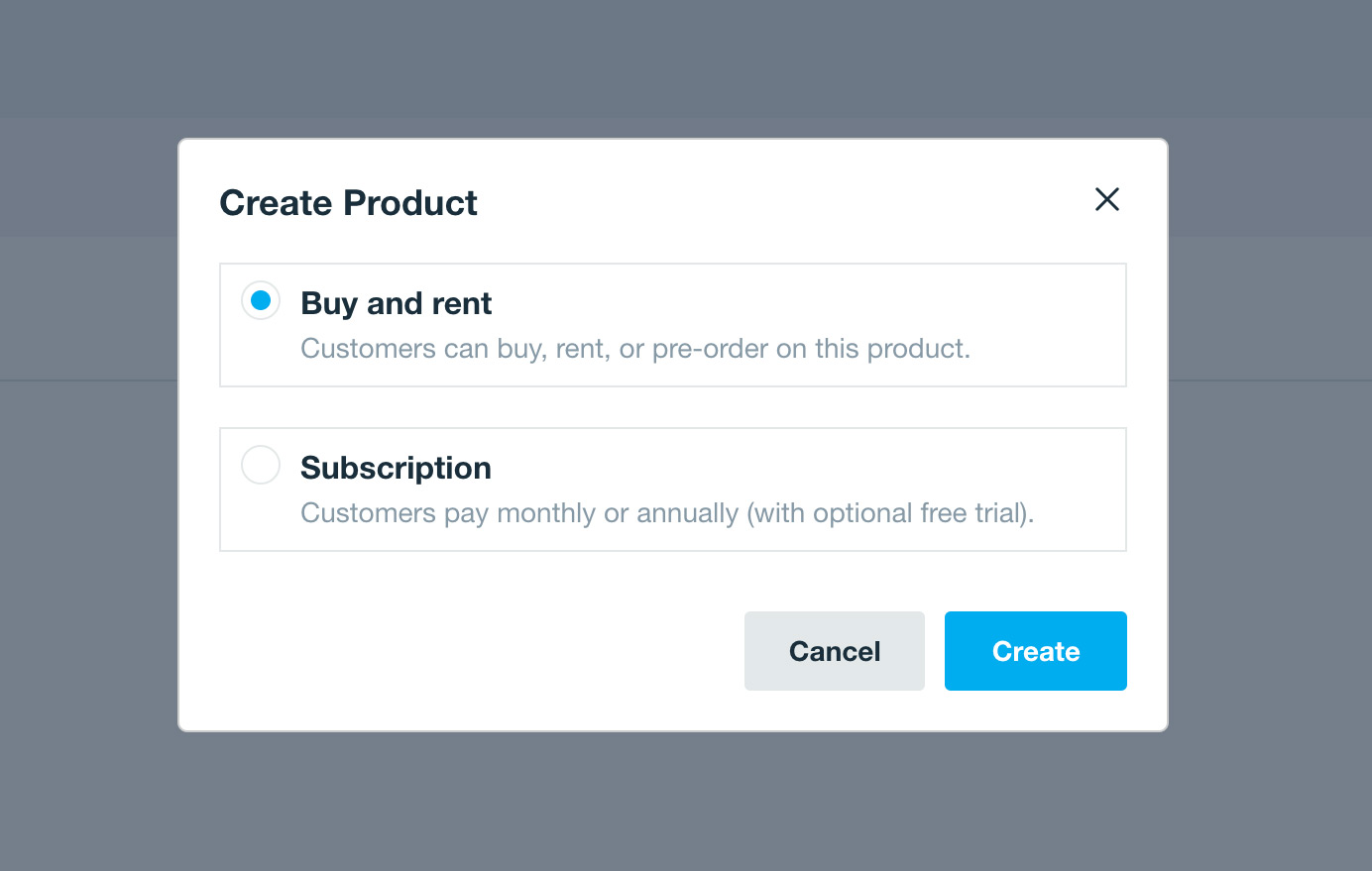
Task: Click the filled blue radio indicator
Action: (260, 299)
